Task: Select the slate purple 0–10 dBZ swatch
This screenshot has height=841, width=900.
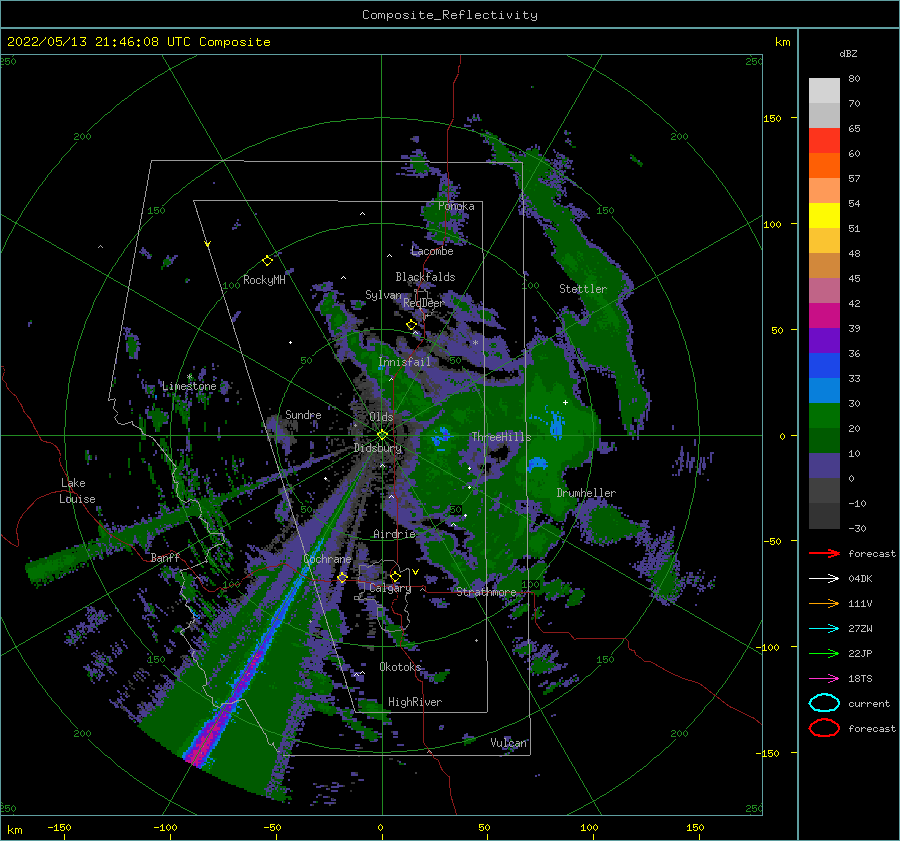Action: point(824,466)
